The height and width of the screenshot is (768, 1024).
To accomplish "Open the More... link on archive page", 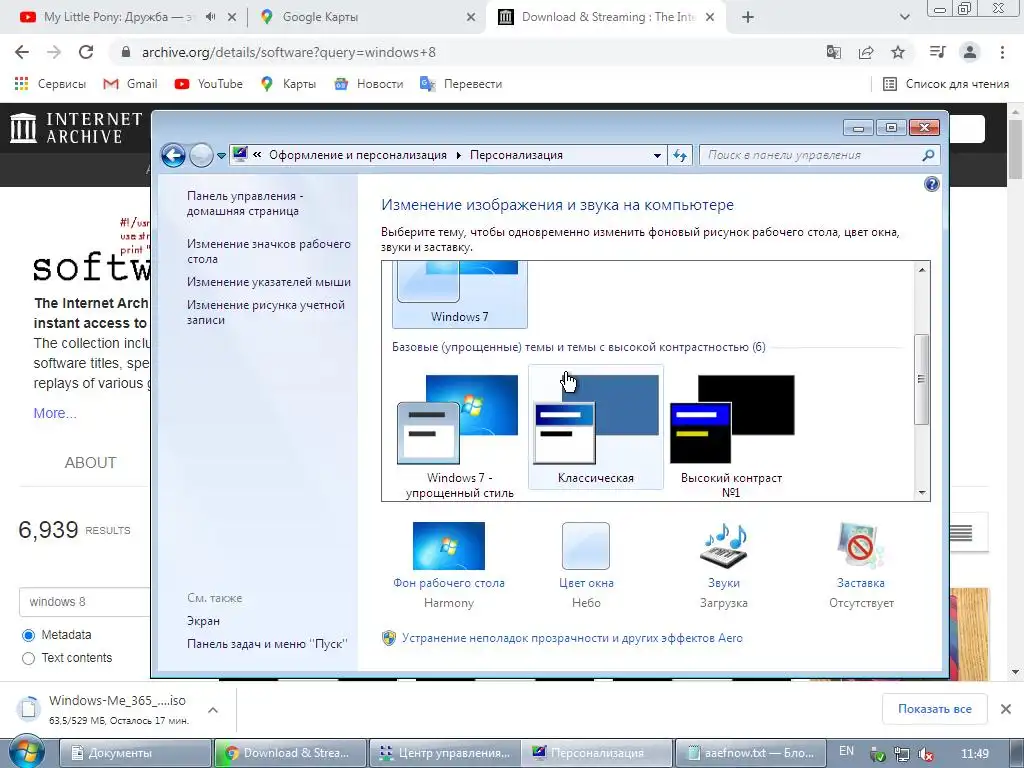I will coord(55,413).
